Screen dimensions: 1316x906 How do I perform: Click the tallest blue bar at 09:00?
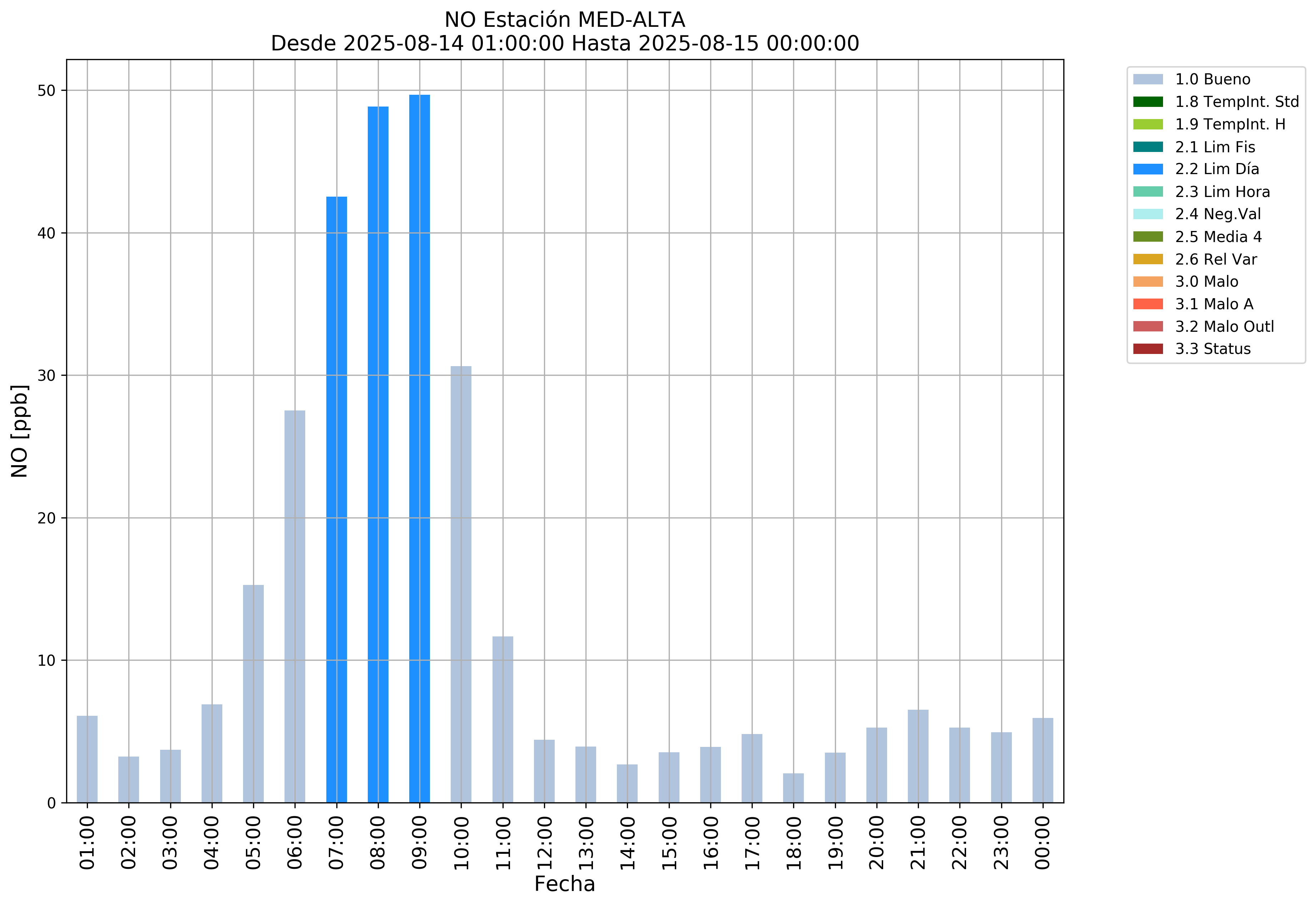tap(419, 448)
